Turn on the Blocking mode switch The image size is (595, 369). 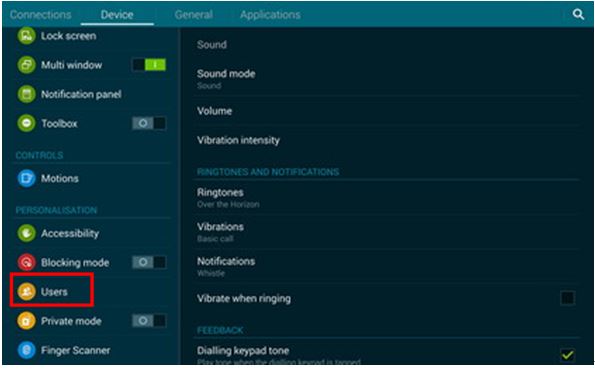[149, 262]
